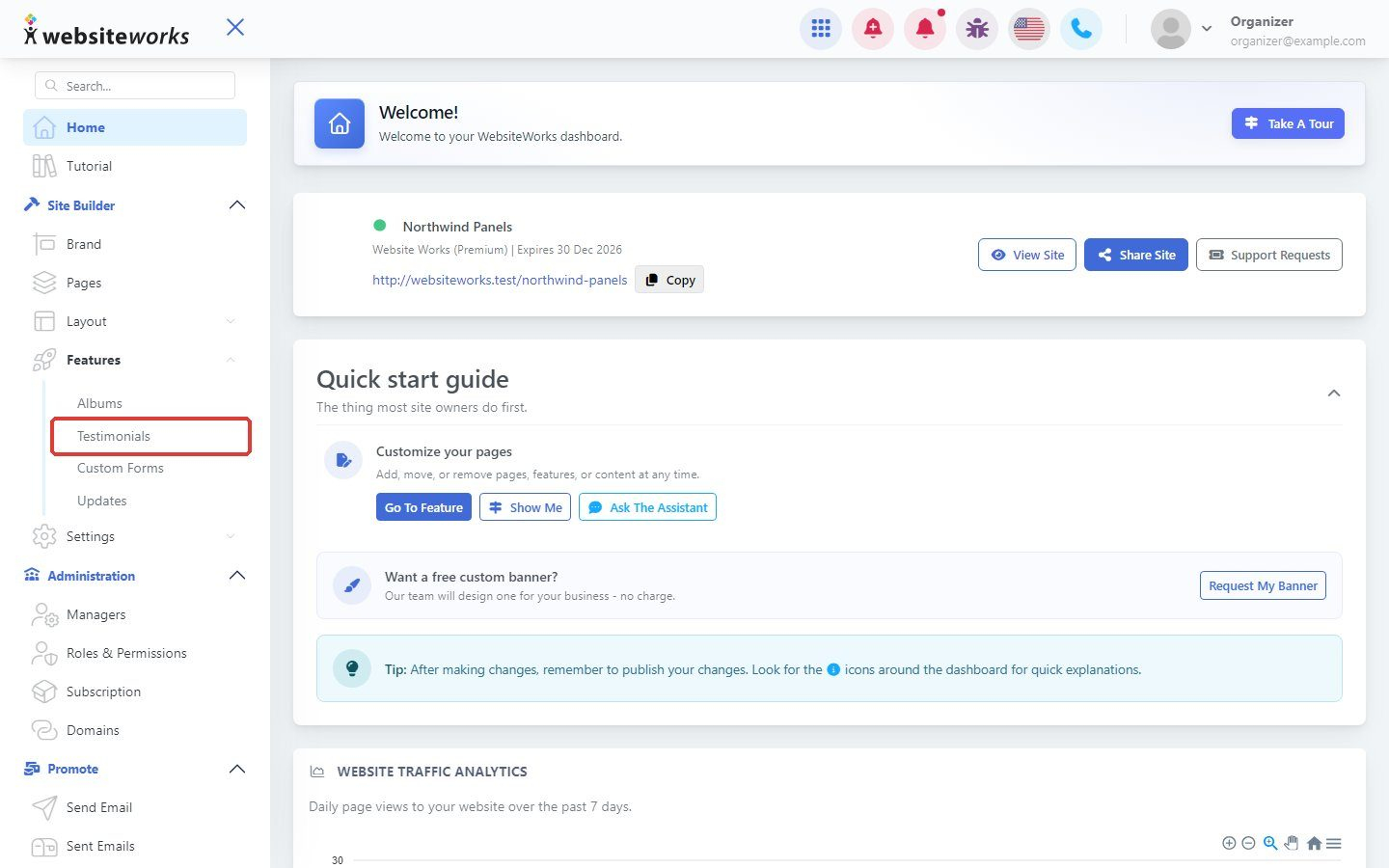Reset chart with the home icon
Viewport: 1389px width, 868px height.
pyautogui.click(x=1314, y=843)
